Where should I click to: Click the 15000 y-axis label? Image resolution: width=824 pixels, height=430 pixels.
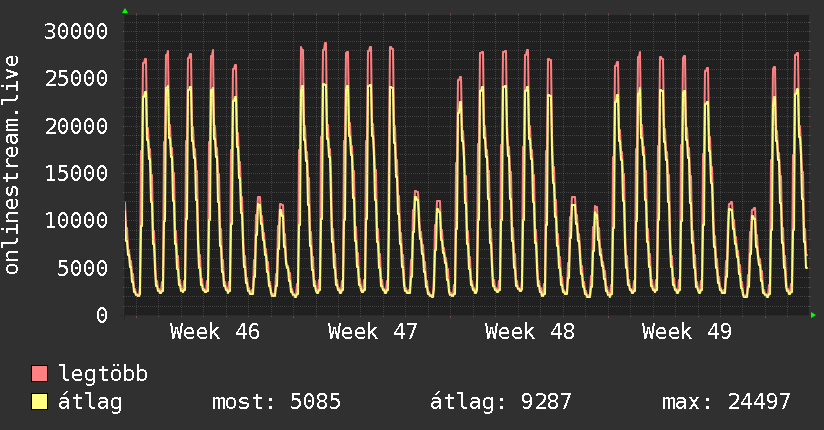pos(77,173)
